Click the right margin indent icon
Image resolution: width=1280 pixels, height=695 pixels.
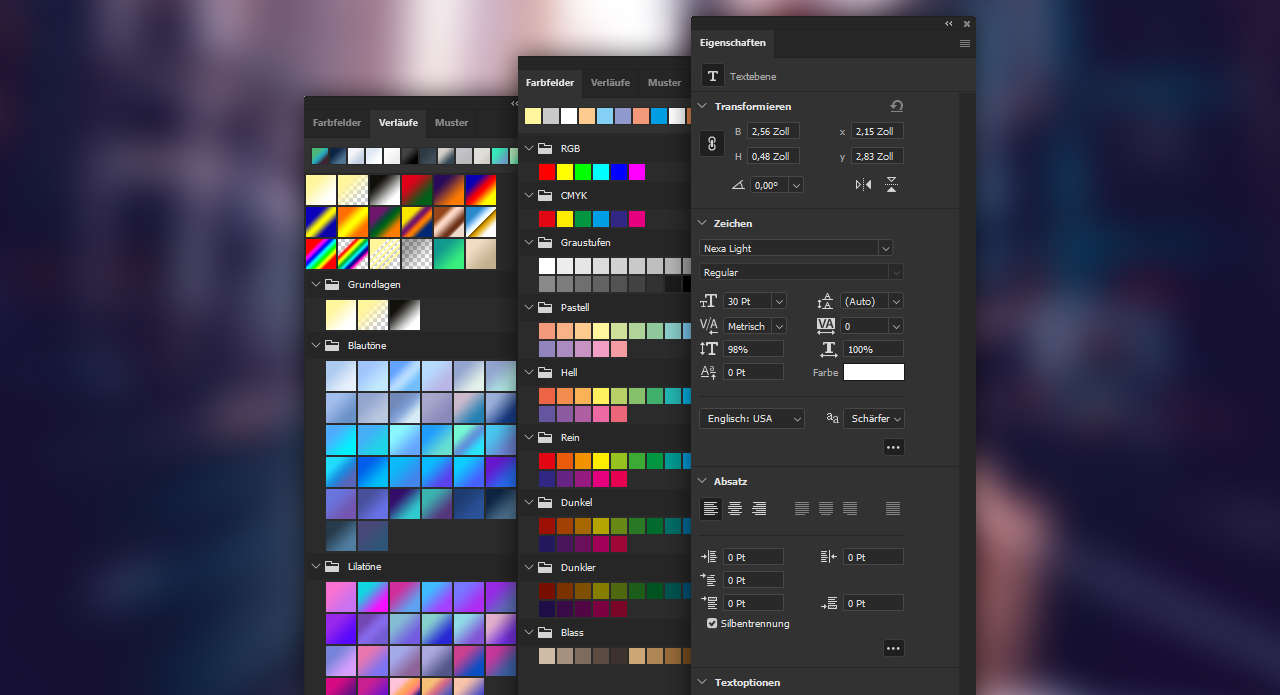(x=828, y=557)
